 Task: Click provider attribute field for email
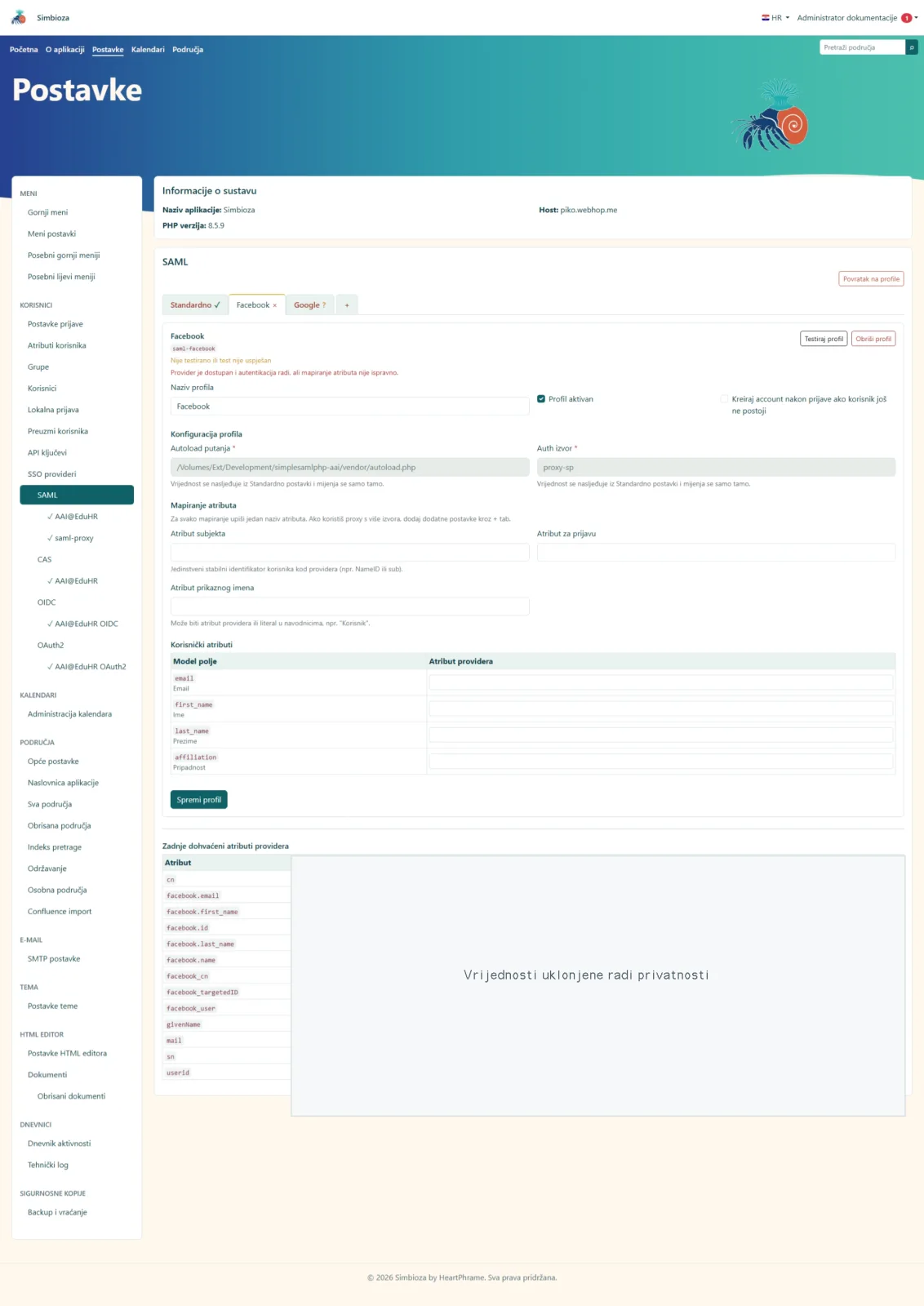[x=661, y=682]
